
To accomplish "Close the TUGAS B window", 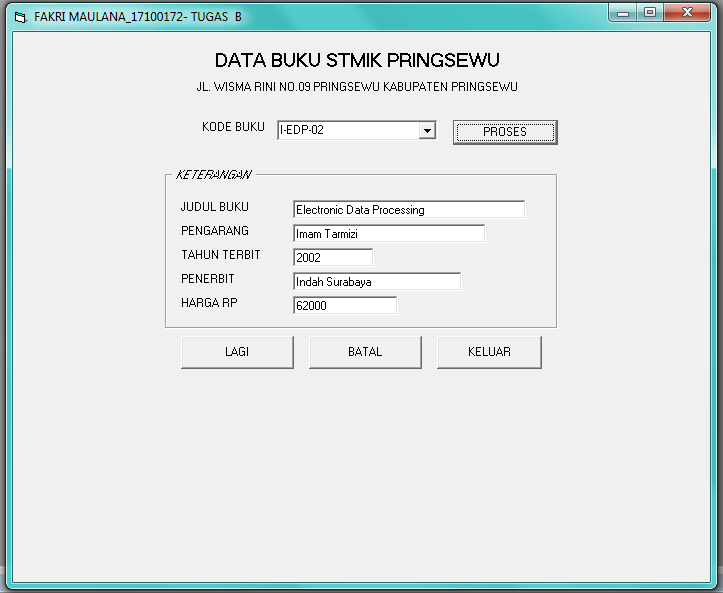I will (x=687, y=13).
